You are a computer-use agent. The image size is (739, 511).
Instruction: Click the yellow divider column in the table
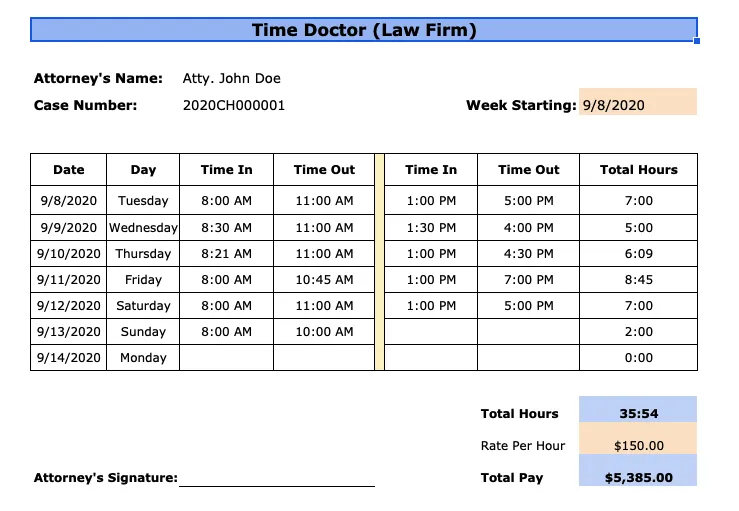pyautogui.click(x=379, y=262)
